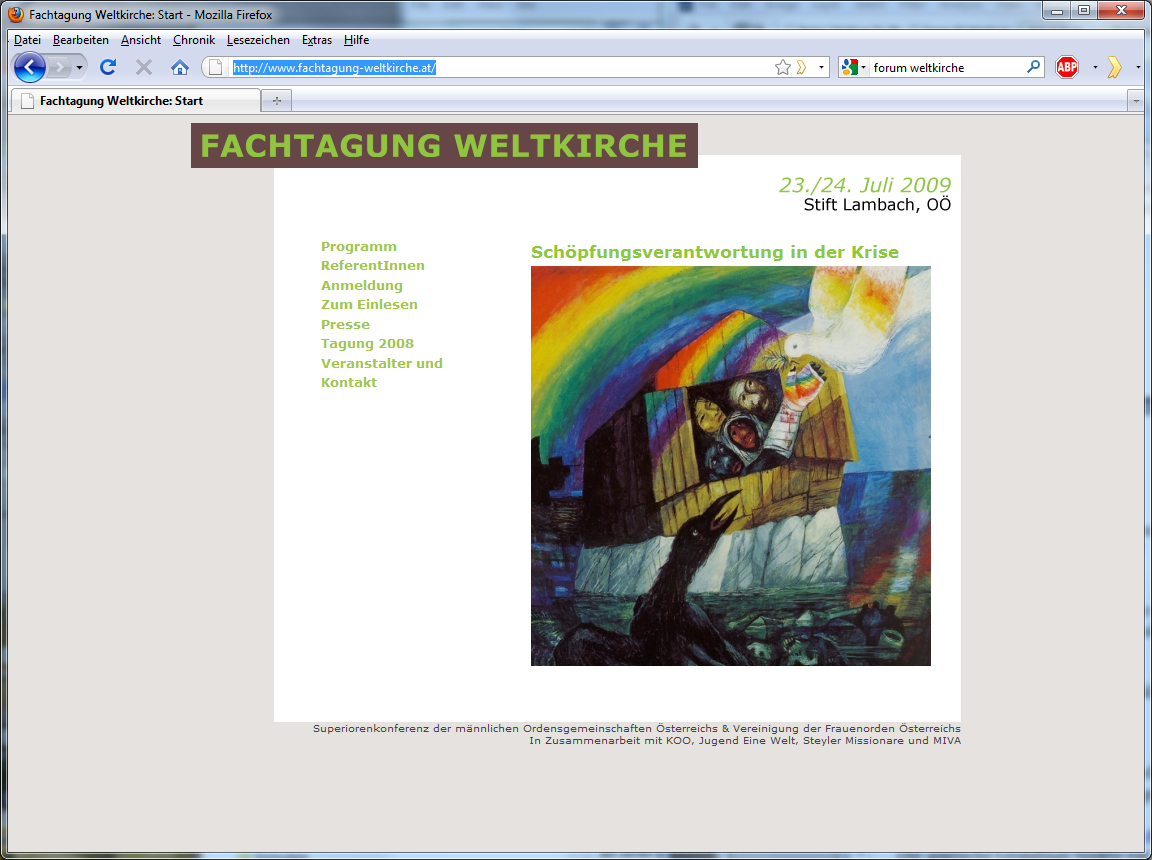This screenshot has width=1152, height=860.
Task: Open the list all tabs dropdown
Action: tap(1136, 101)
